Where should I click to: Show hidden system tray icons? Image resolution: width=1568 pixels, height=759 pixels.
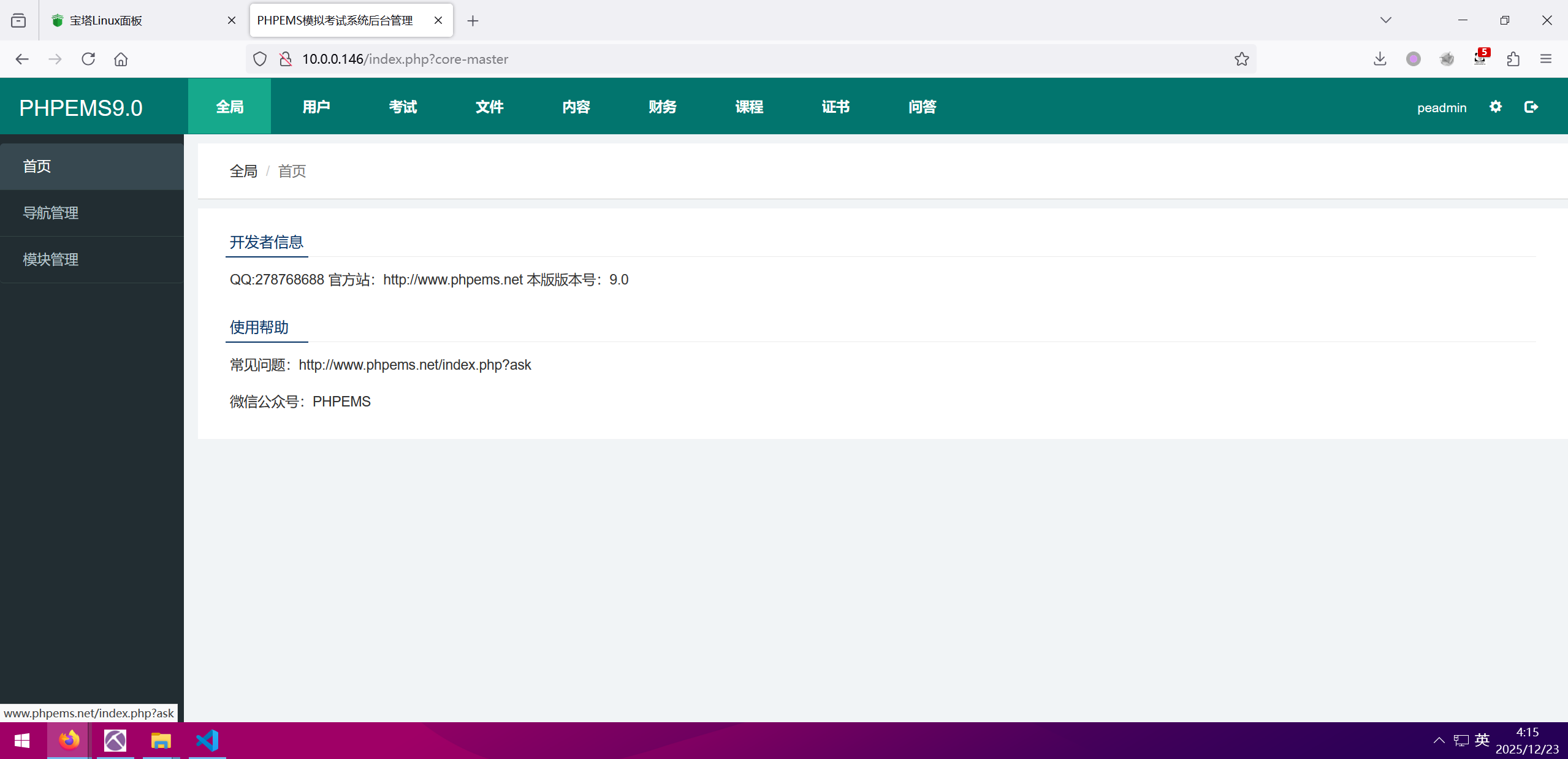(x=1439, y=741)
